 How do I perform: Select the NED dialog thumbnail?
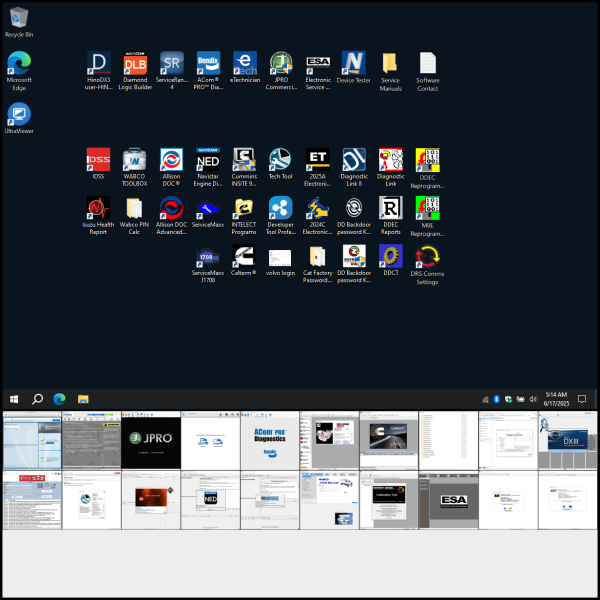click(x=210, y=500)
